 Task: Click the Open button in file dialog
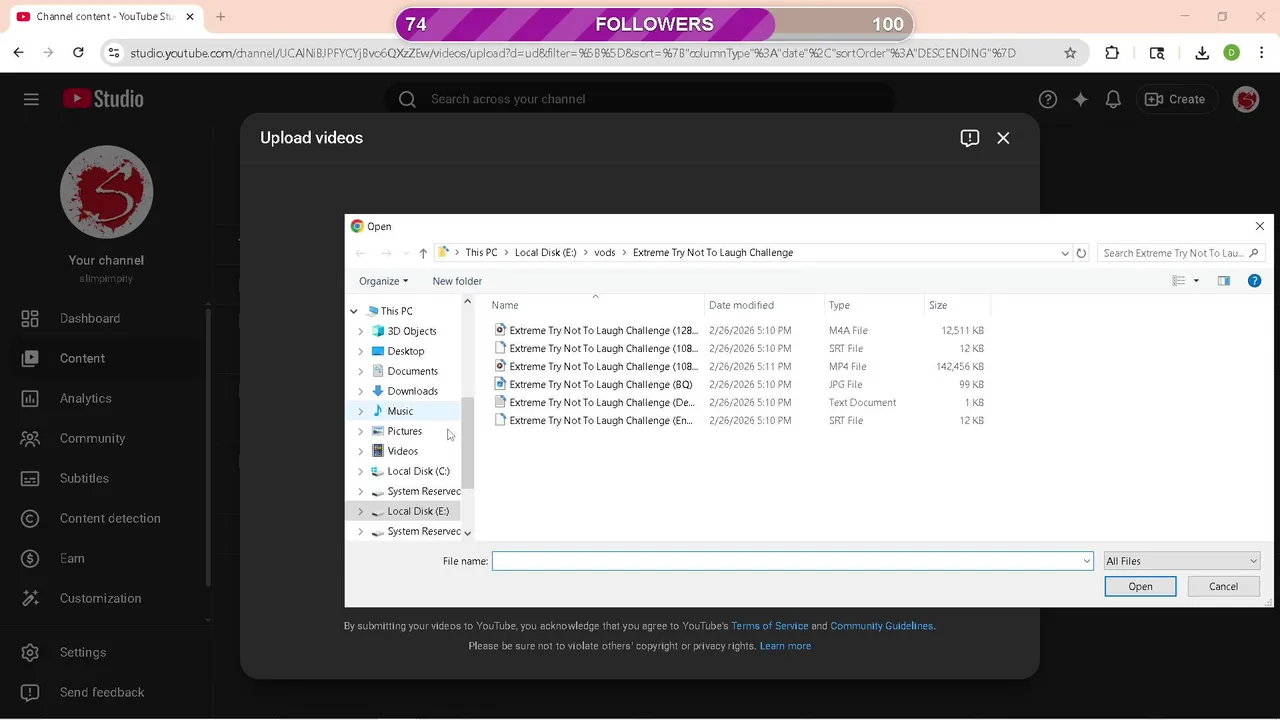[1140, 586]
